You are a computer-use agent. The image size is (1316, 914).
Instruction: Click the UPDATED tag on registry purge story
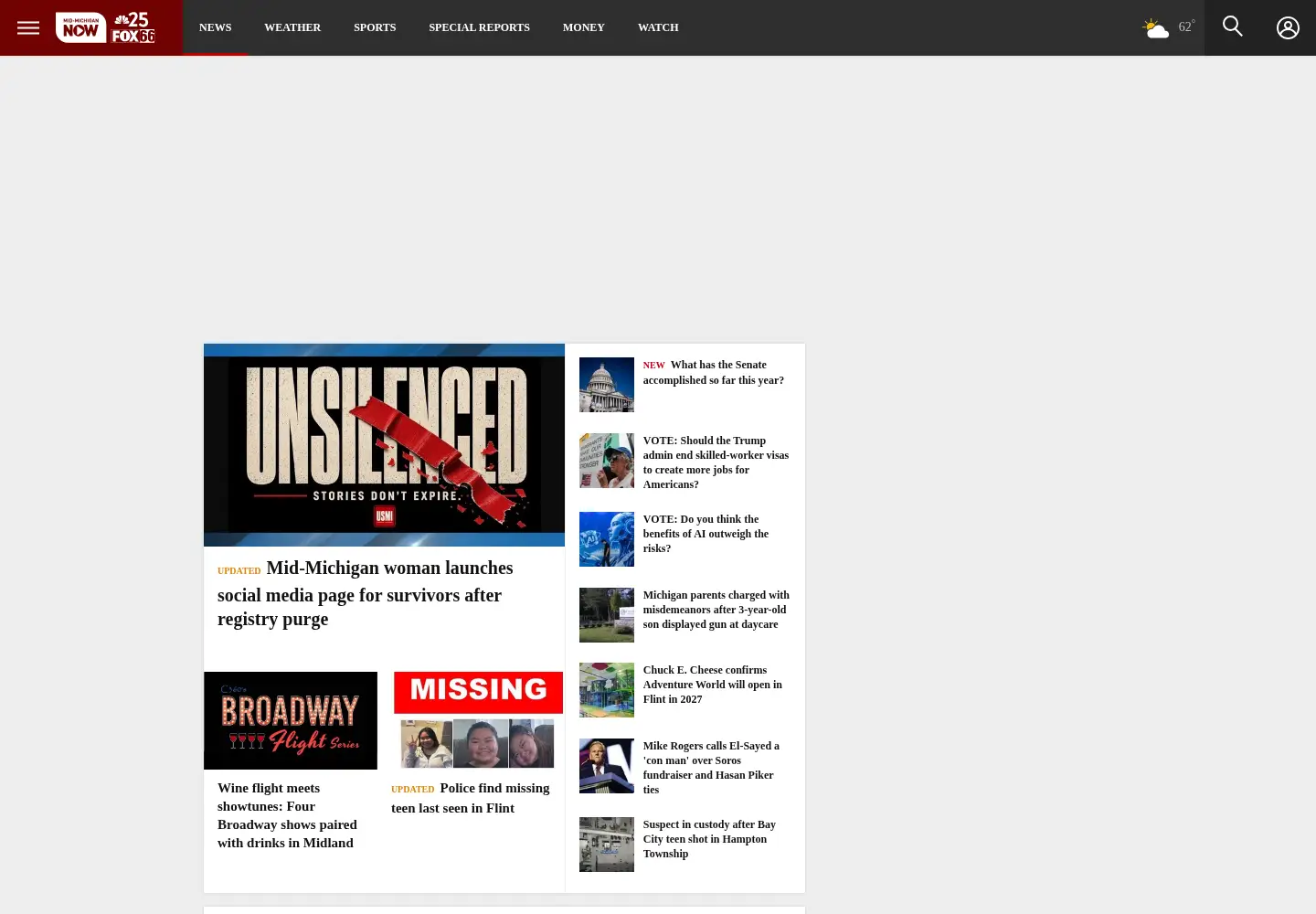pyautogui.click(x=239, y=571)
